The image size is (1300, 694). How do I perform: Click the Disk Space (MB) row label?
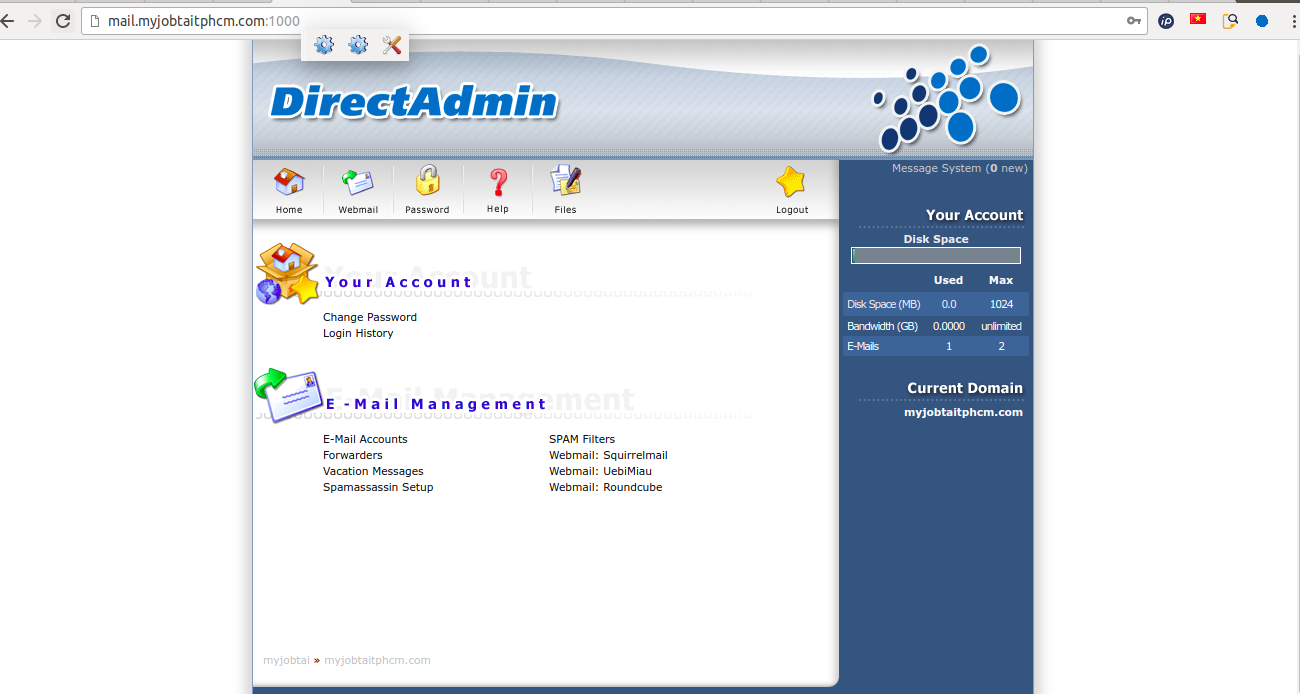(x=884, y=304)
